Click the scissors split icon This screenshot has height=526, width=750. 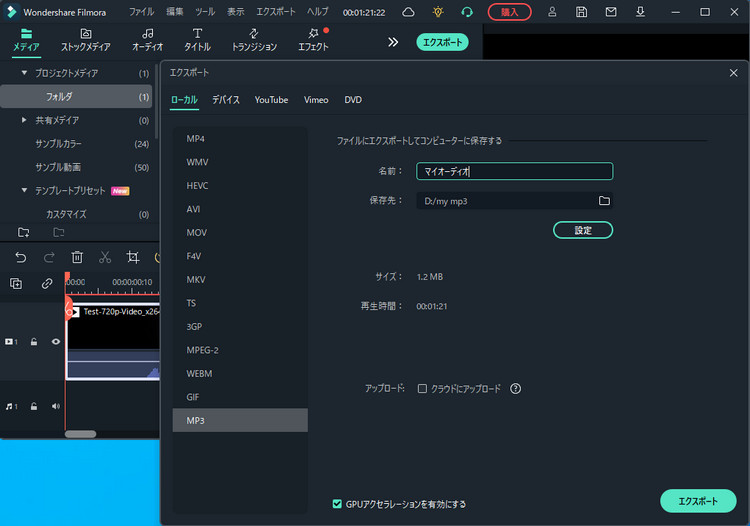tap(105, 257)
